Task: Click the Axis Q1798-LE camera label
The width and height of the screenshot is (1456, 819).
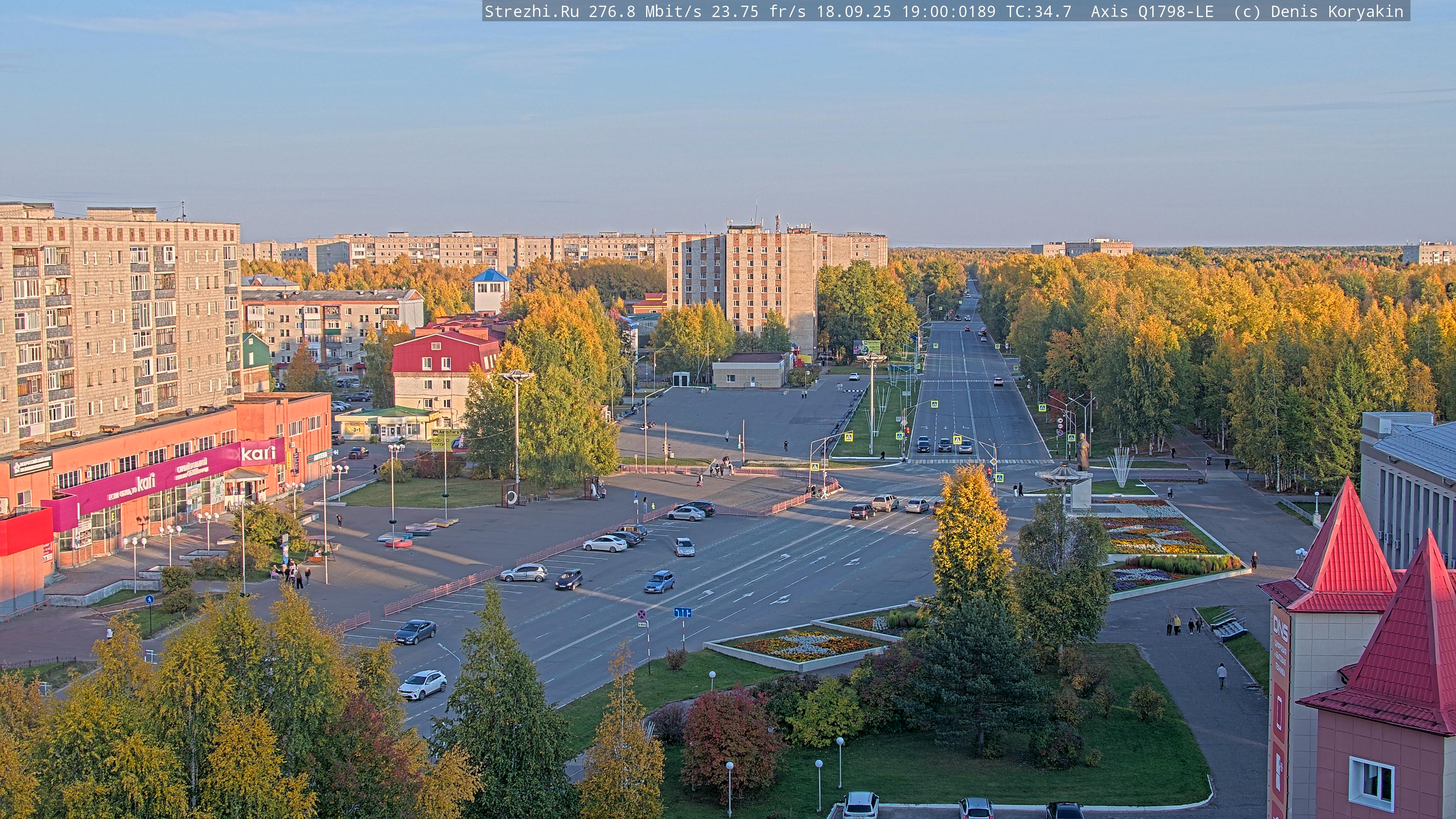Action: coord(1152,11)
